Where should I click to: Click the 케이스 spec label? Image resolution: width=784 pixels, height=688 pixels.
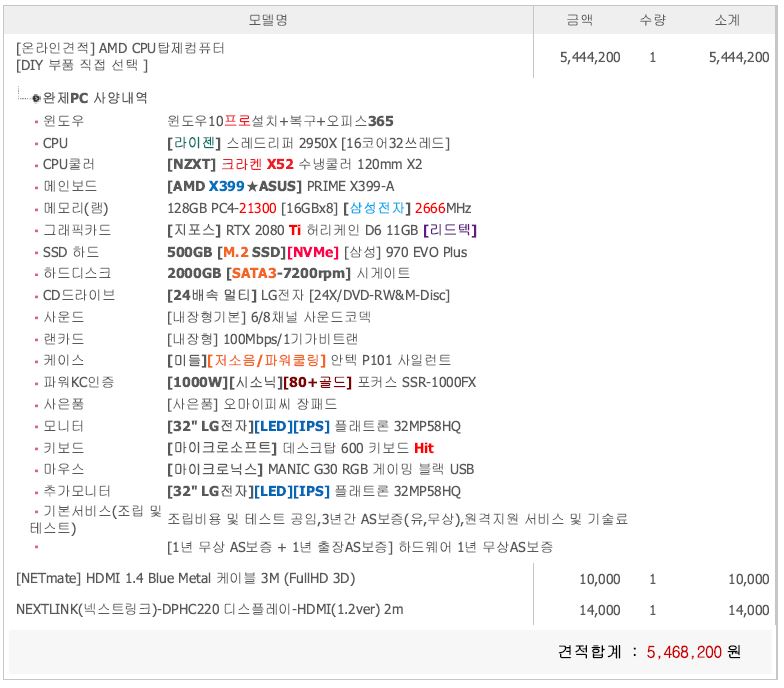[64, 360]
